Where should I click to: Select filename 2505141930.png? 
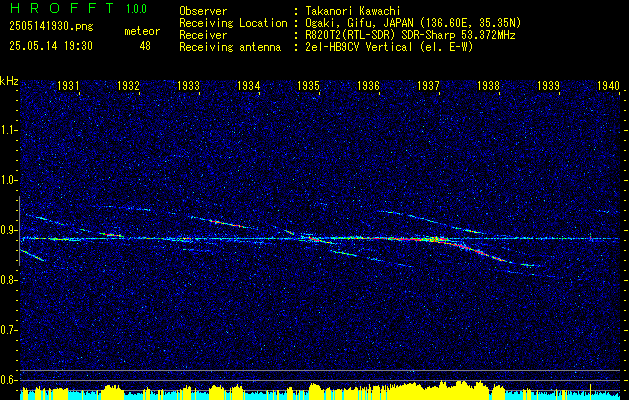point(51,26)
